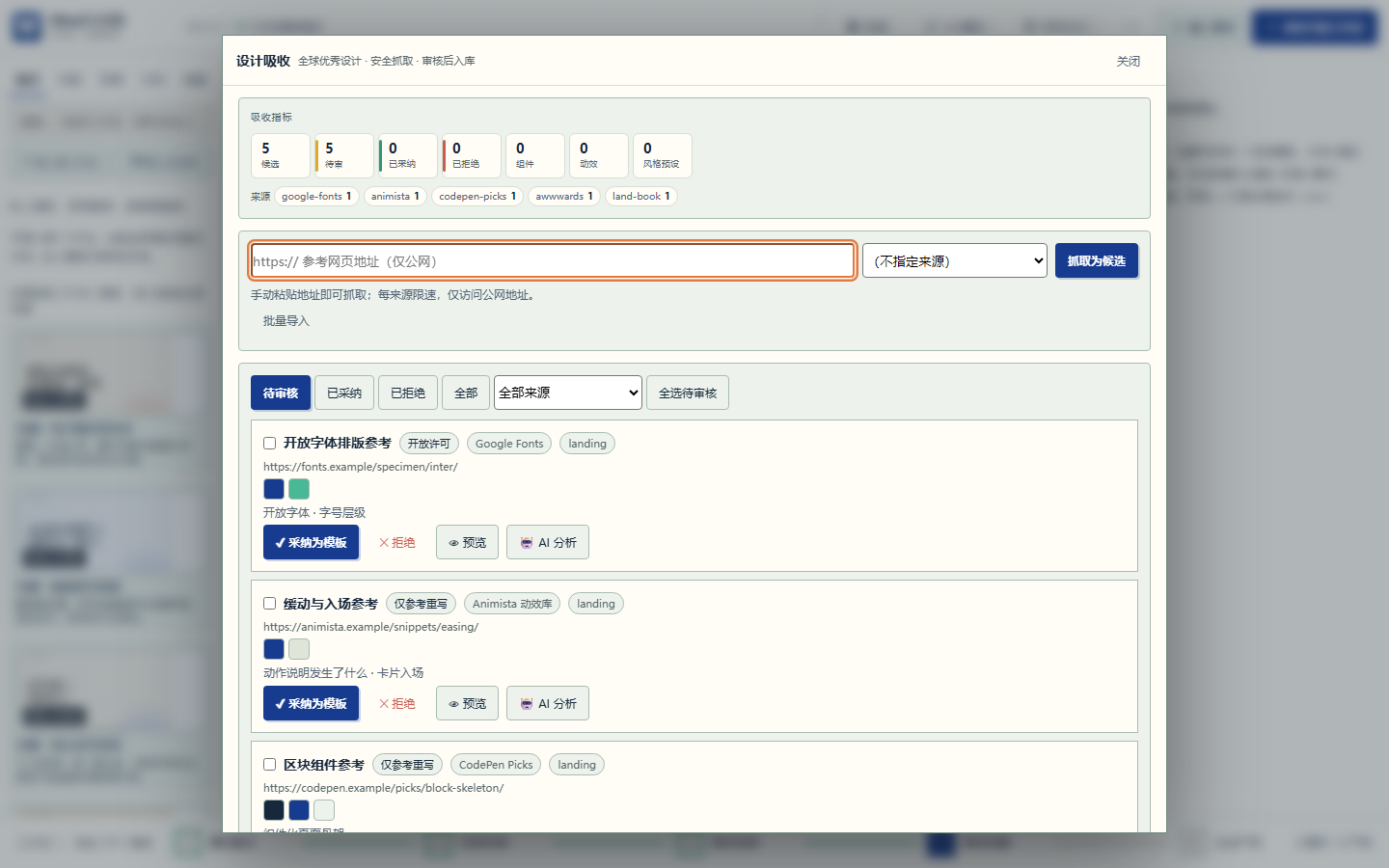
Task: Reject the 缓动与入场参考 candidate
Action: coord(397,703)
